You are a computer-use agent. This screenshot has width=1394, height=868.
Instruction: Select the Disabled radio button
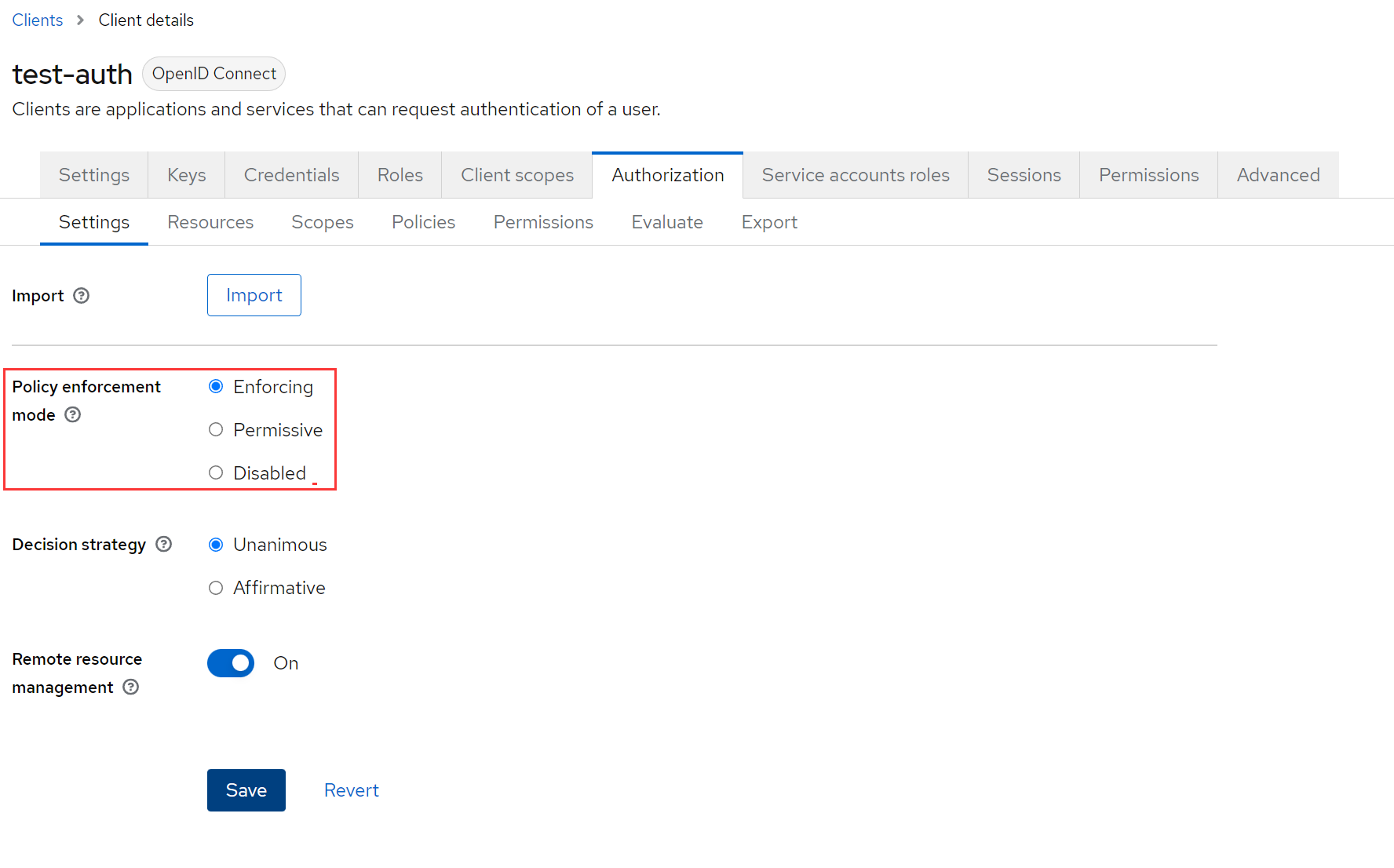[216, 472]
